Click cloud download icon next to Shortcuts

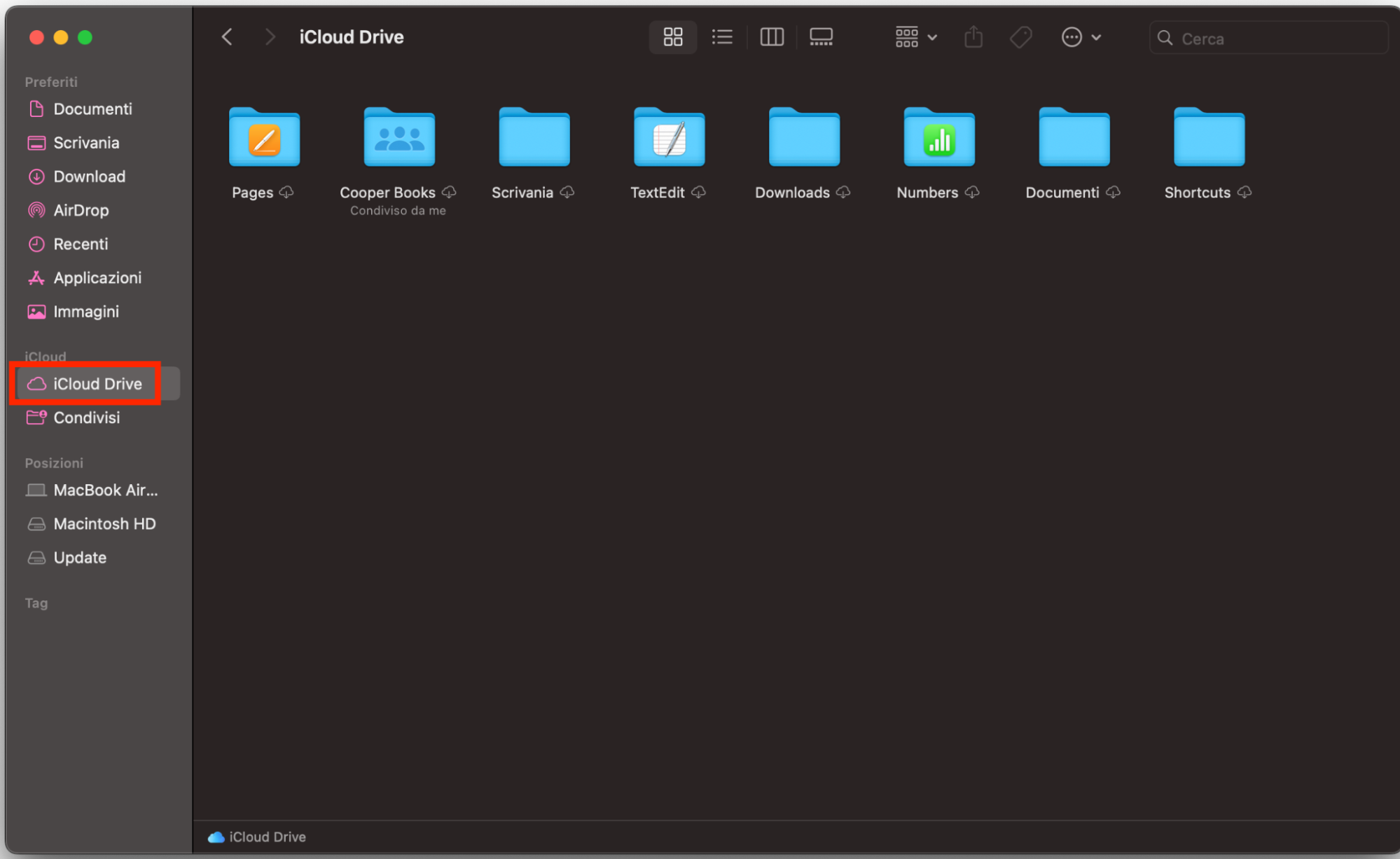(1245, 192)
